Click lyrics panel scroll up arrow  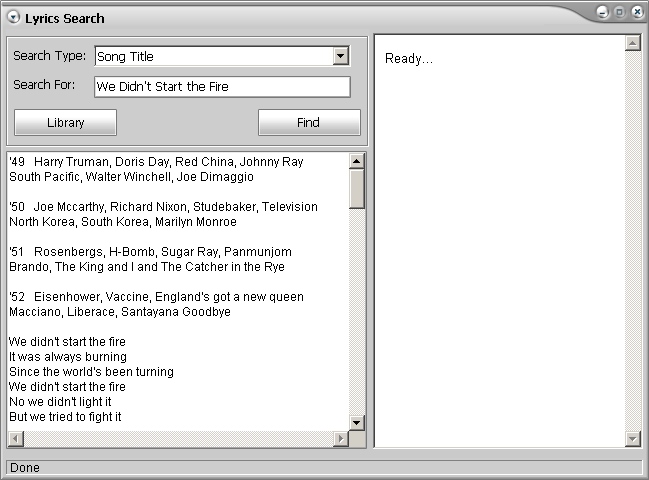(357, 161)
